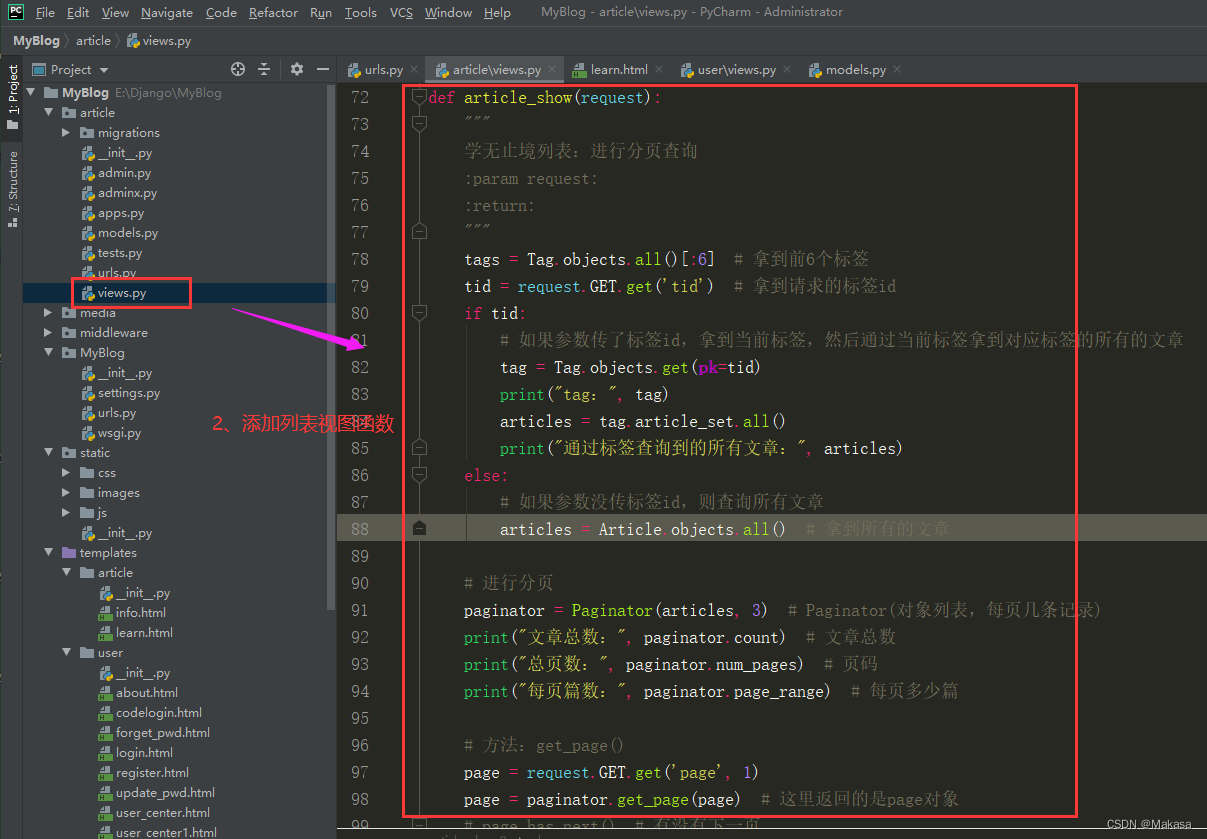Screen dimensions: 1207x839
Task: Open the Structure tool window
Action: 12,188
